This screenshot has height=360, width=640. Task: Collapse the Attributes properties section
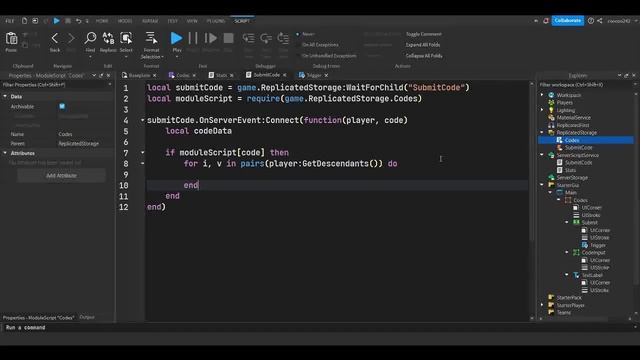tap(5, 153)
